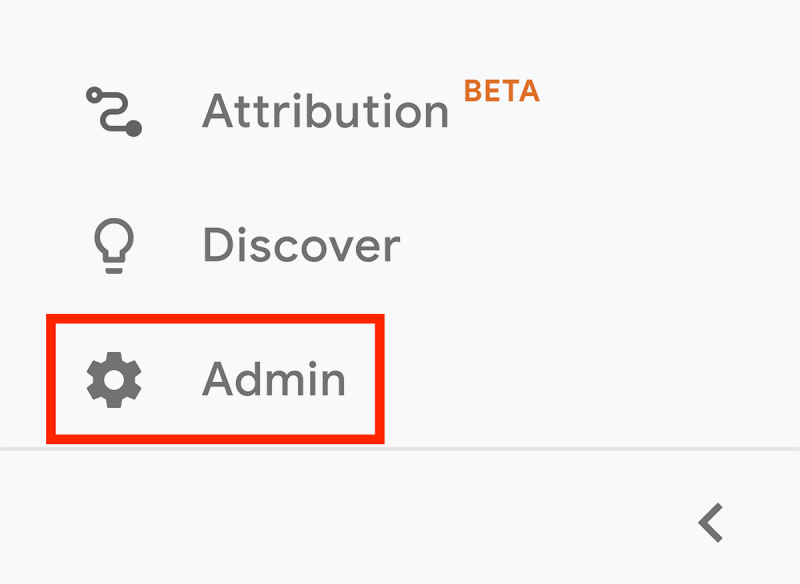This screenshot has height=584, width=800.
Task: Click the Discover lightbulb icon
Action: pyautogui.click(x=114, y=246)
